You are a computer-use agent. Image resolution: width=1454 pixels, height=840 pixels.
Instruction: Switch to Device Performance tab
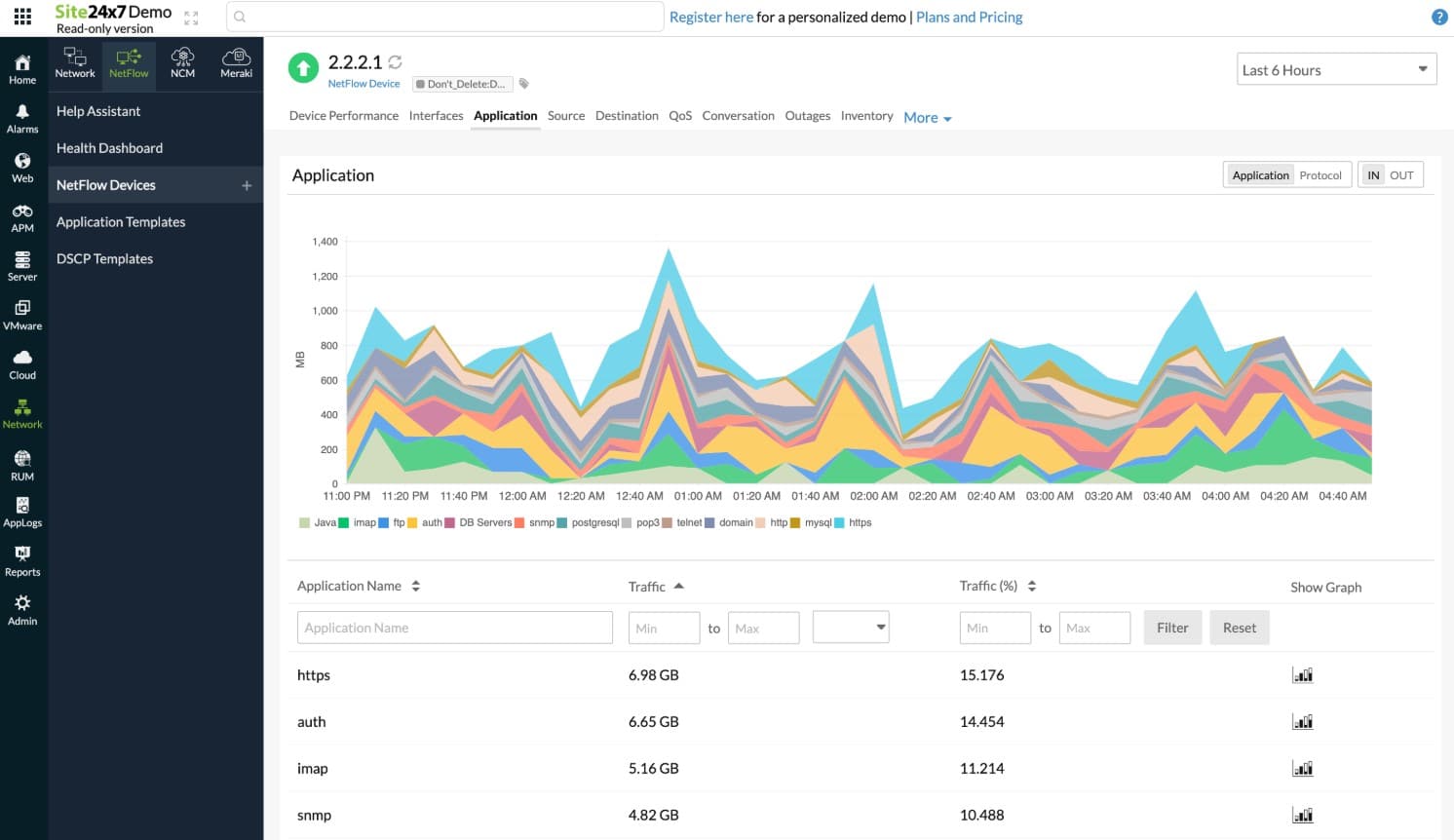point(343,116)
